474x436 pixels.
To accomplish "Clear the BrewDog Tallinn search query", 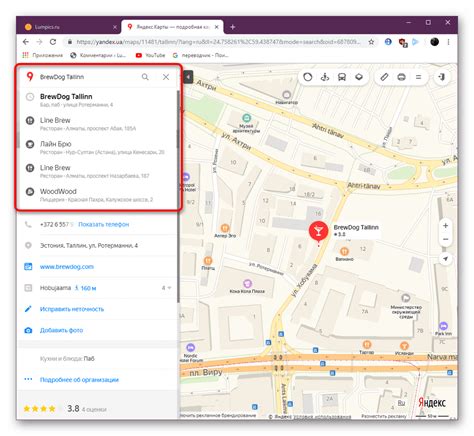I will 166,77.
